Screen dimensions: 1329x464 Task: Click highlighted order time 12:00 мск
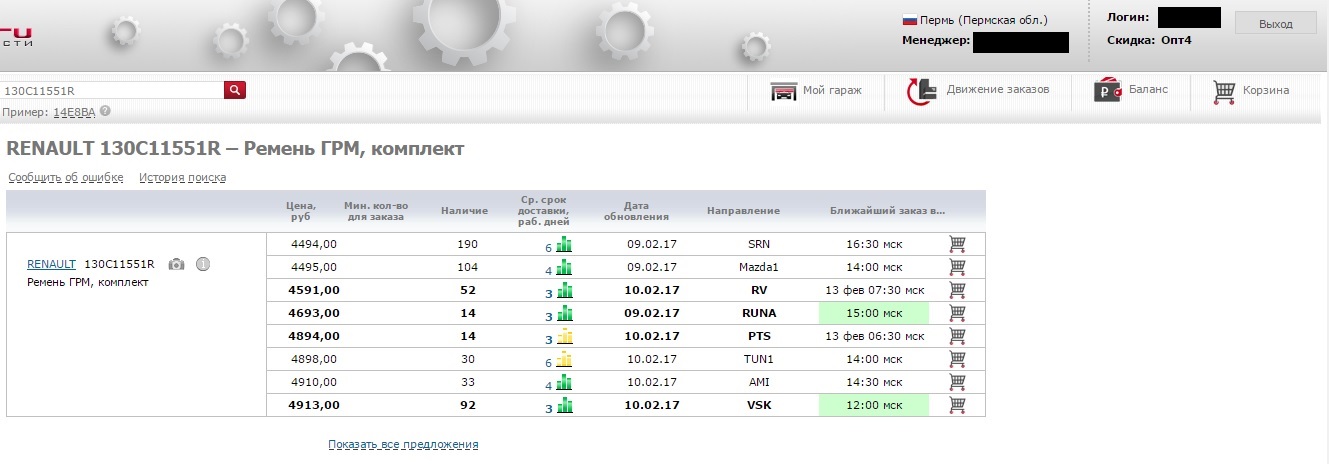874,405
